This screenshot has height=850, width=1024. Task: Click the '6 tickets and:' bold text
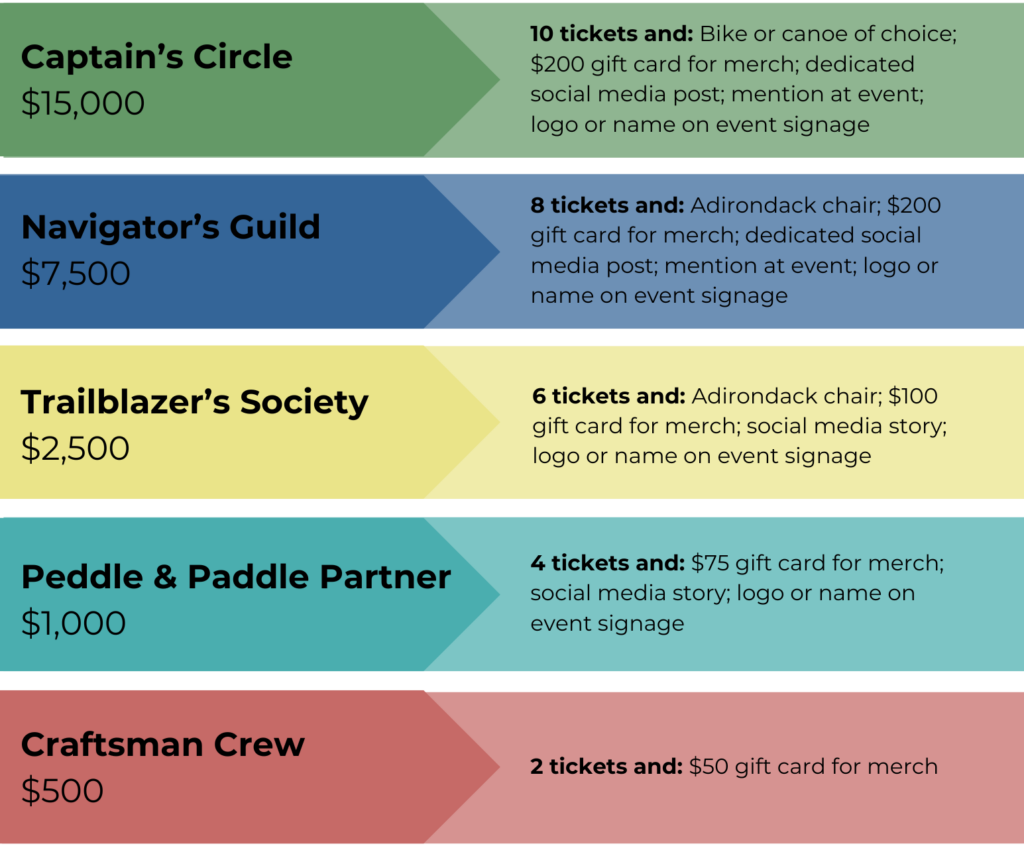point(609,396)
